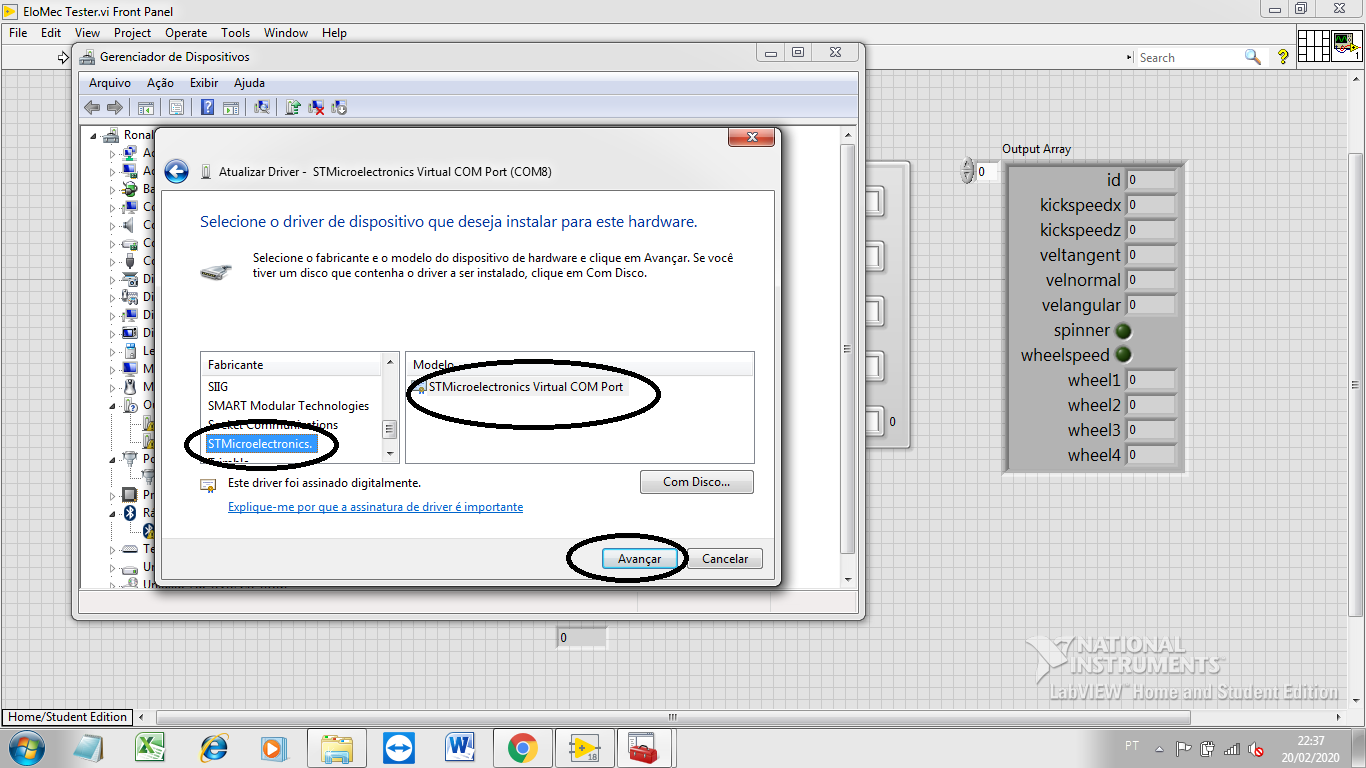The height and width of the screenshot is (768, 1366).
Task: Open TeamViewer from the taskbar
Action: point(399,748)
